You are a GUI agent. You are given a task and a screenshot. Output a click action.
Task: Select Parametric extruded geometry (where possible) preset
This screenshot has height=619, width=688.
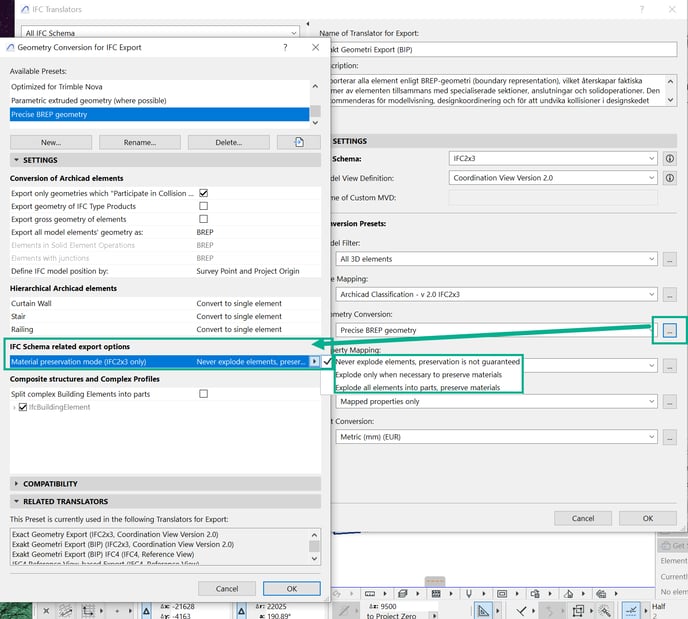click(x=160, y=100)
